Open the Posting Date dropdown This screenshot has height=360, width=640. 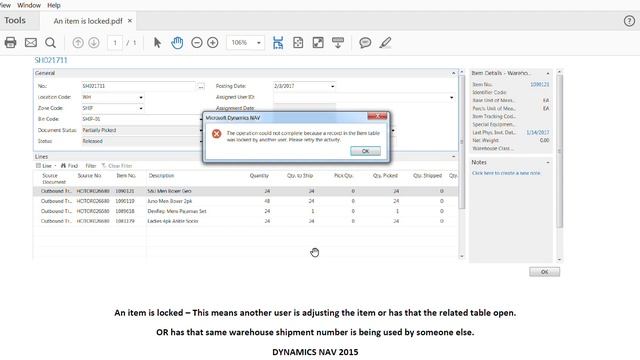click(333, 86)
